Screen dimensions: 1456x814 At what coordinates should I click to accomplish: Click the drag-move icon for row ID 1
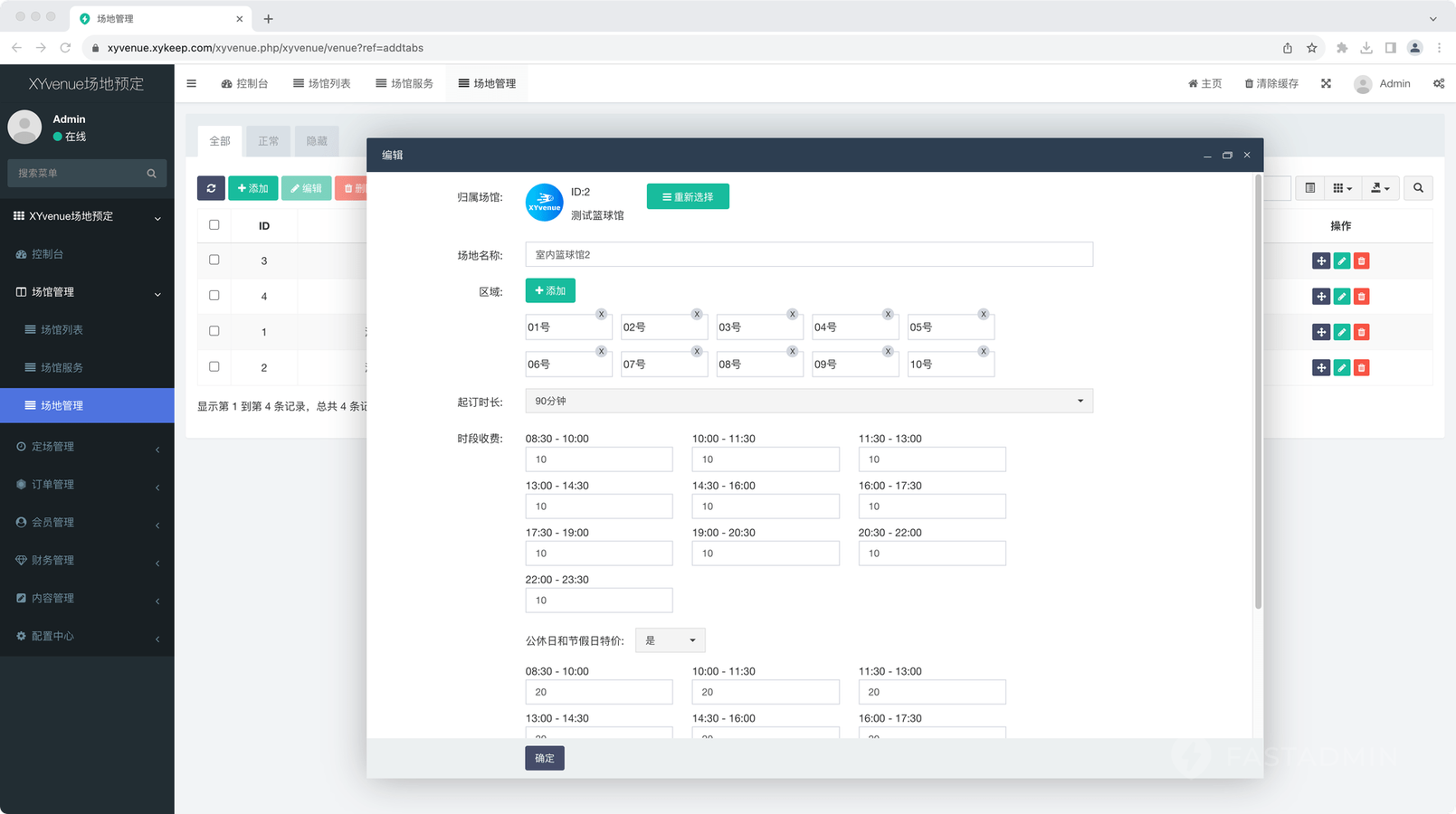tap(1321, 332)
